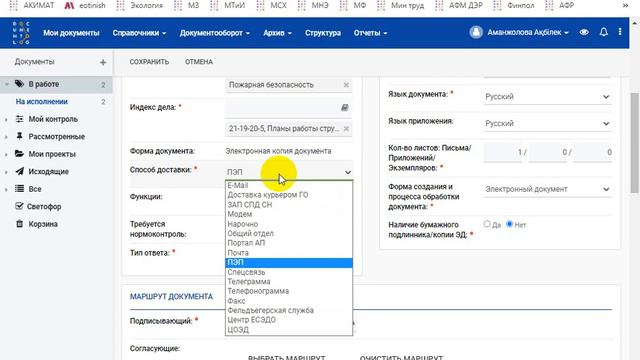This screenshot has width=640, height=360.
Task: Click ОТМЕНА button
Action: click(199, 62)
